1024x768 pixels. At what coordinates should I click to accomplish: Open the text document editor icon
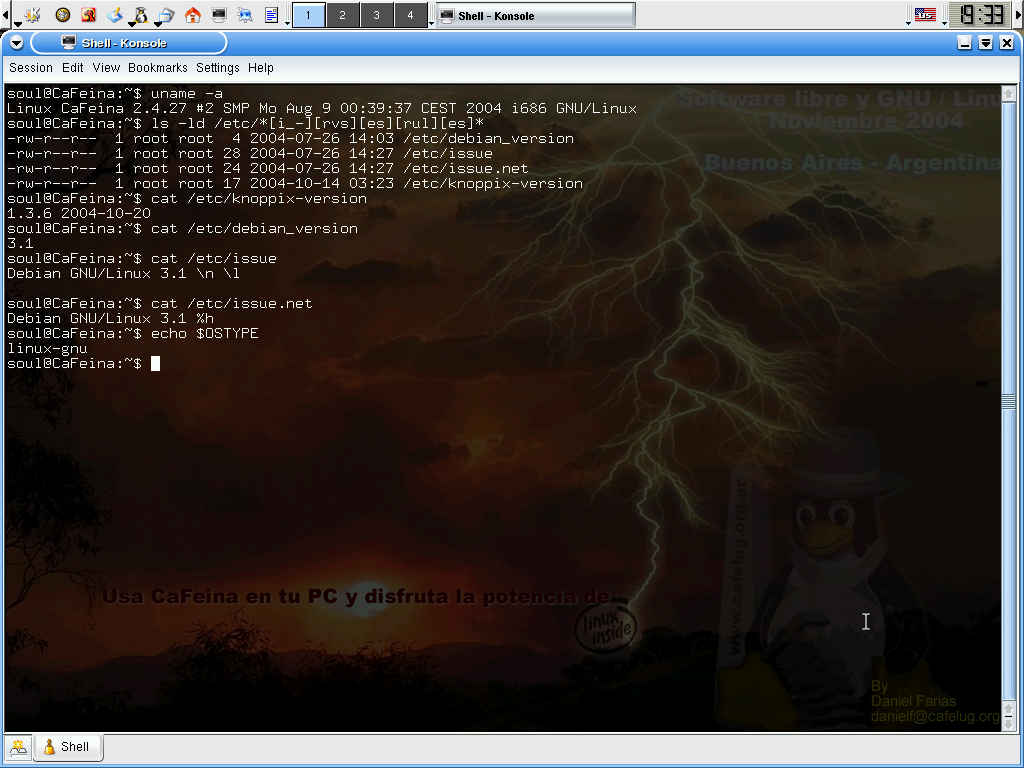pyautogui.click(x=271, y=14)
